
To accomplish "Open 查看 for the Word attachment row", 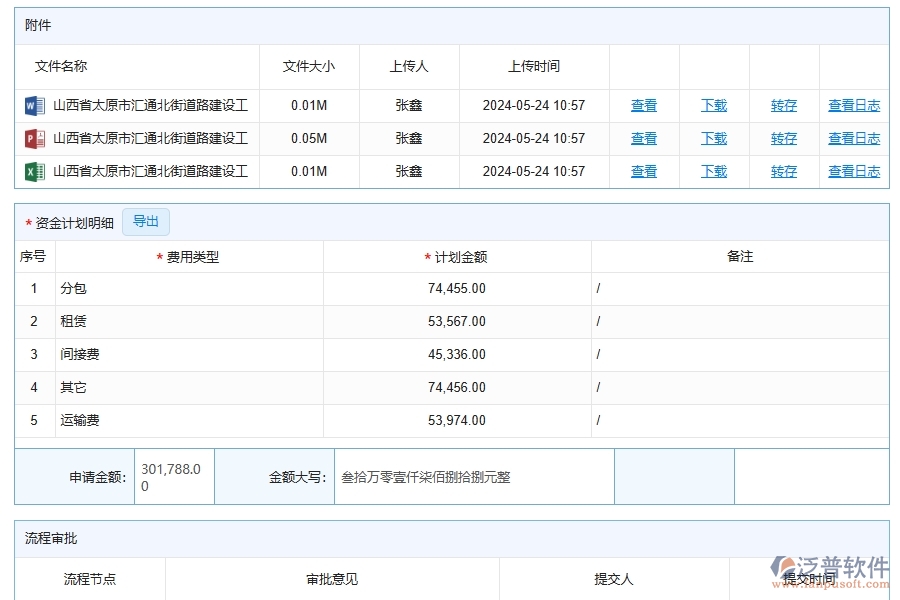I will tap(643, 105).
